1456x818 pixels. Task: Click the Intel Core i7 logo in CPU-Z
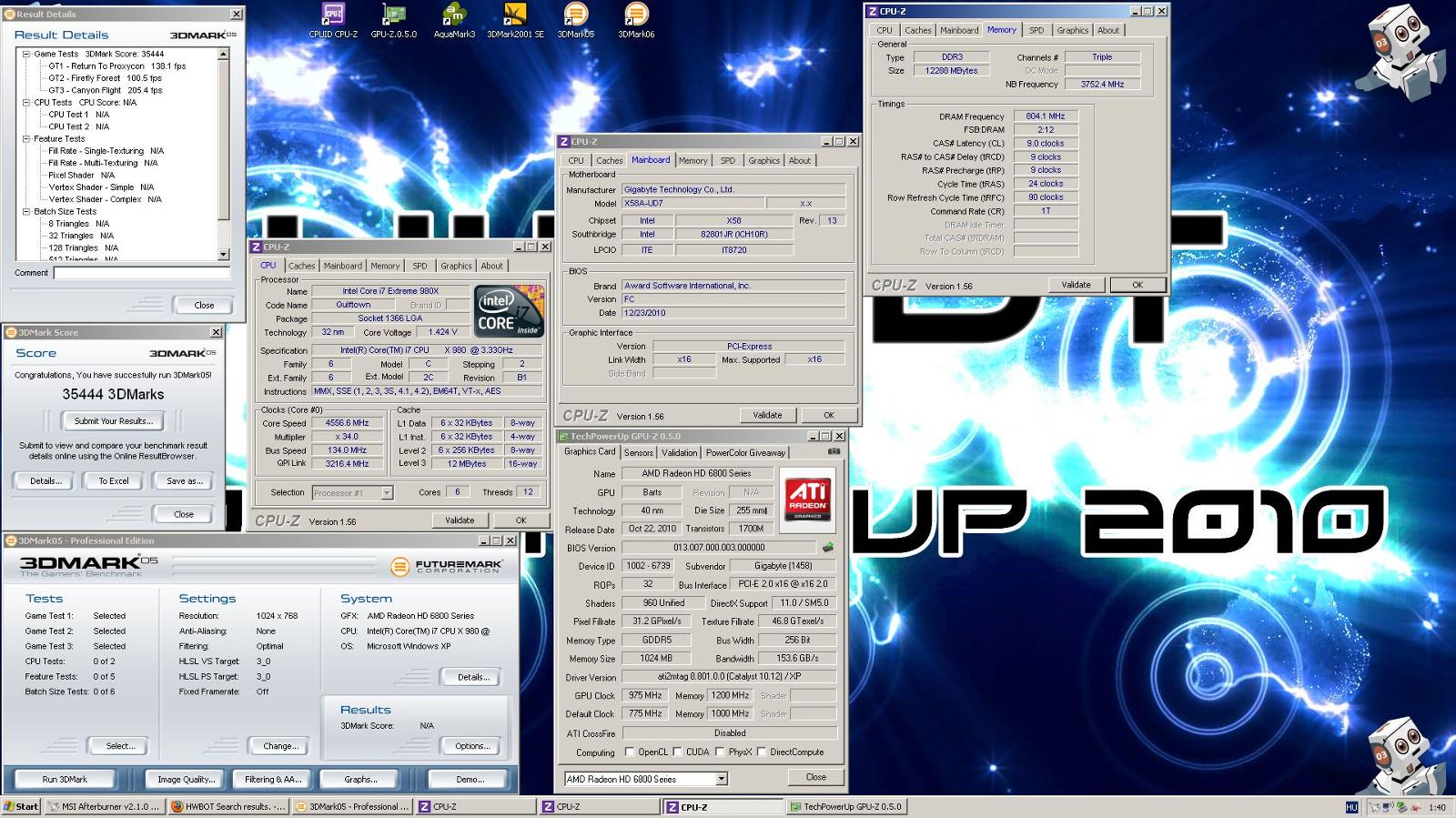point(510,310)
